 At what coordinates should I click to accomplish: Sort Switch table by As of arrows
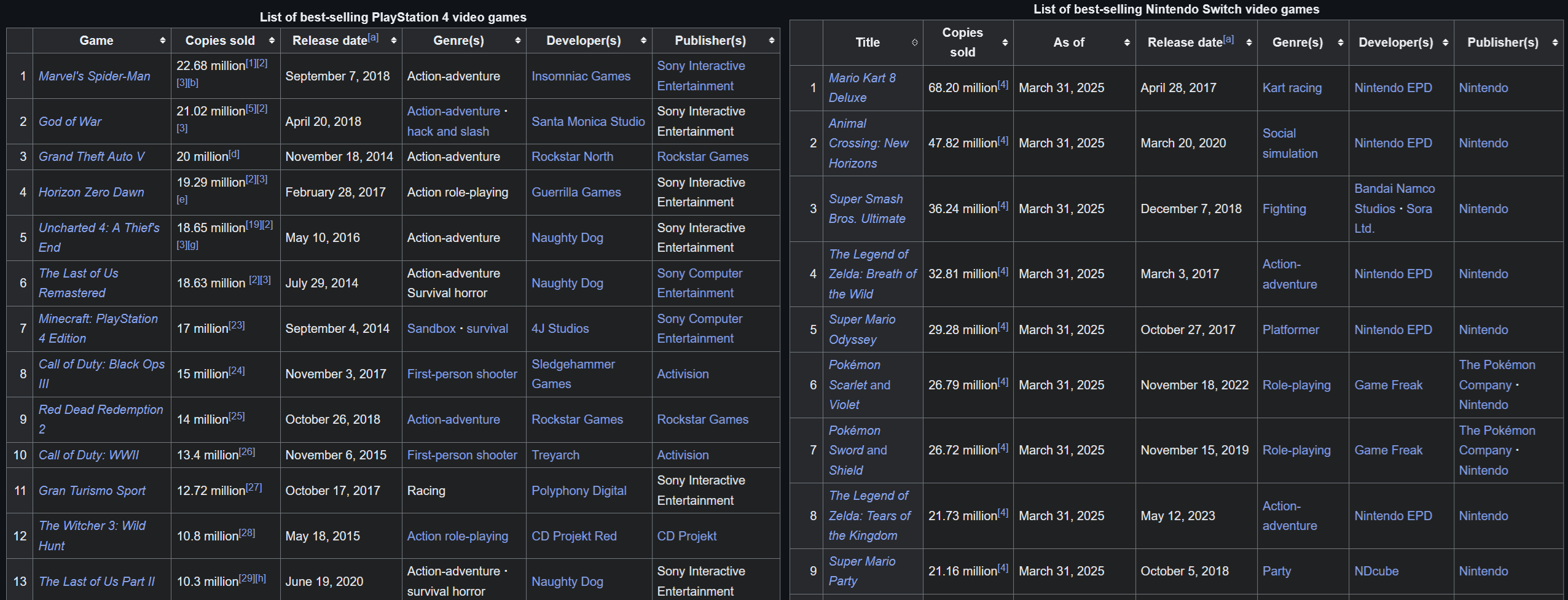coord(1127,42)
